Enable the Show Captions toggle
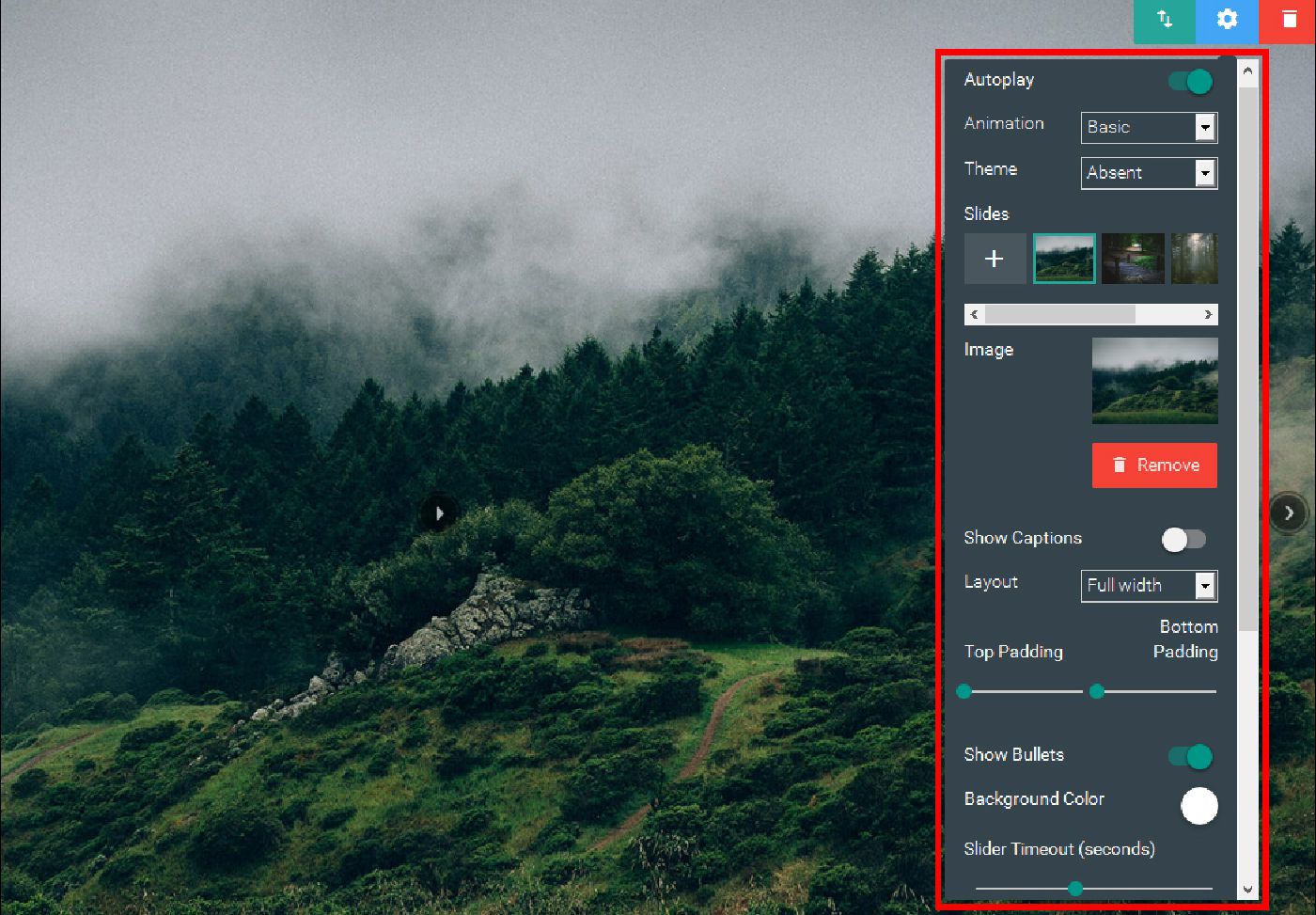The image size is (1316, 915). pyautogui.click(x=1183, y=539)
